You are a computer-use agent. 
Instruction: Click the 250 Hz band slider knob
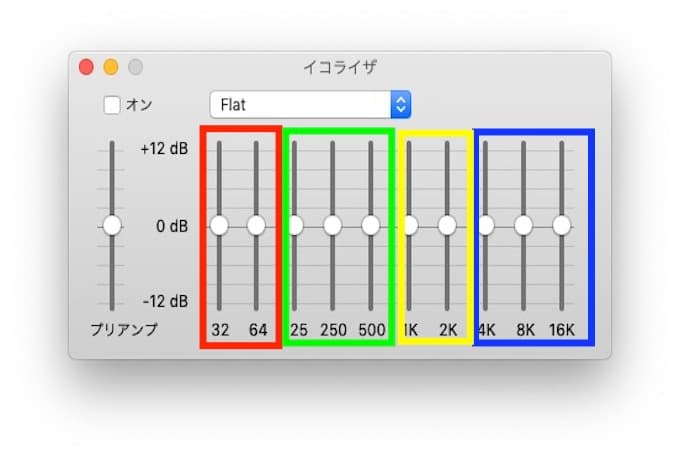click(x=333, y=226)
